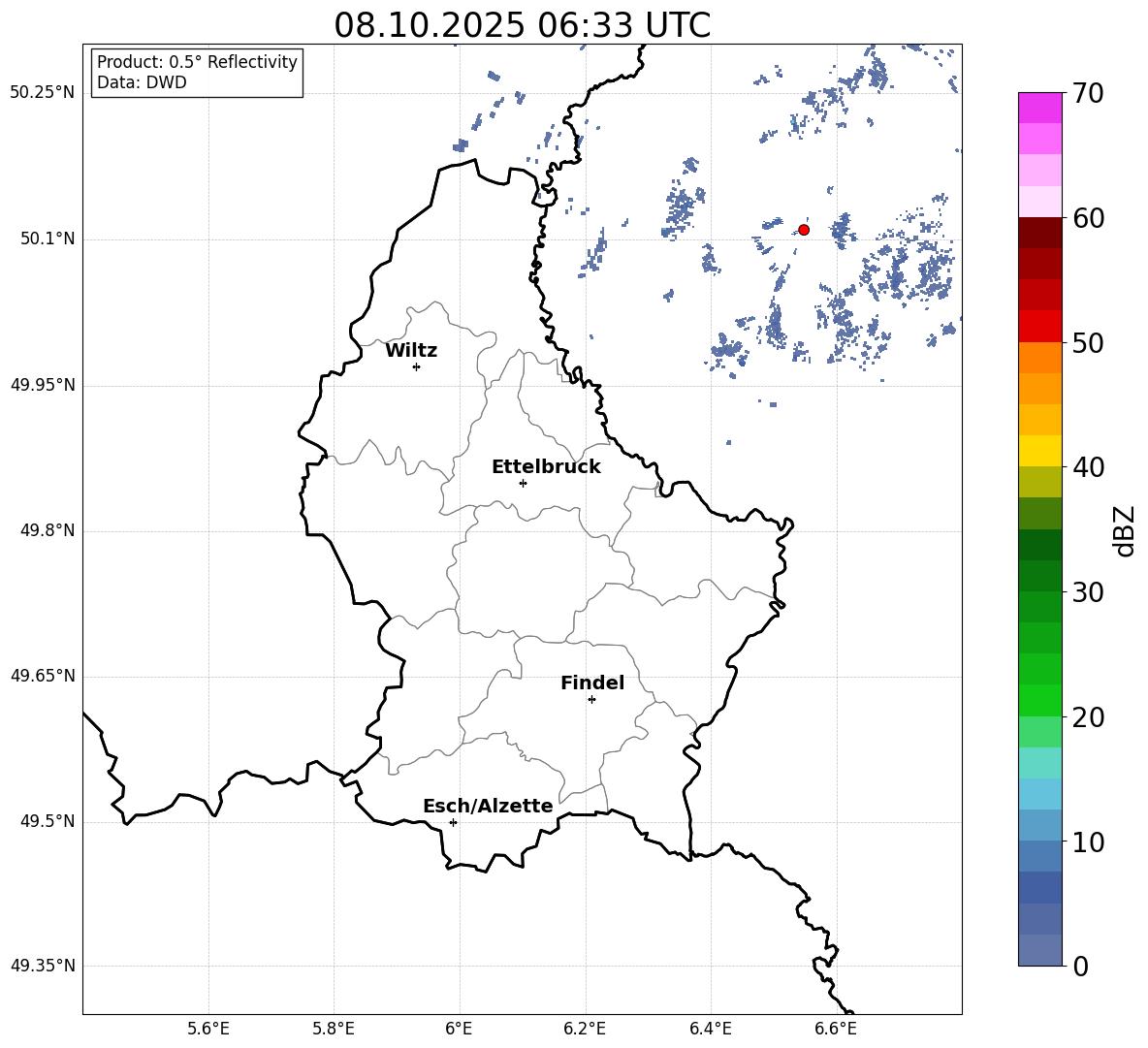1148x1048 pixels.
Task: Click the 49.5°N latitude label
Action: (x=48, y=821)
